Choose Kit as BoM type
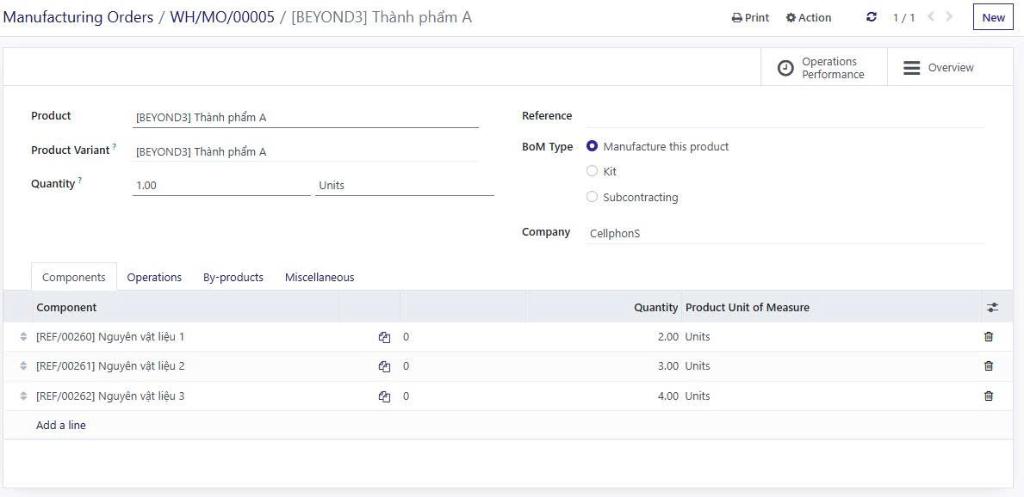The height and width of the screenshot is (497, 1024). [x=592, y=172]
